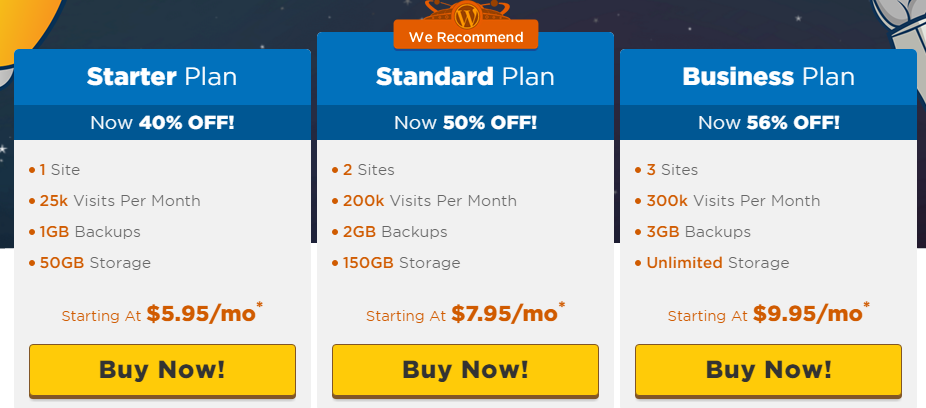Select the Starter Plan header

(162, 77)
